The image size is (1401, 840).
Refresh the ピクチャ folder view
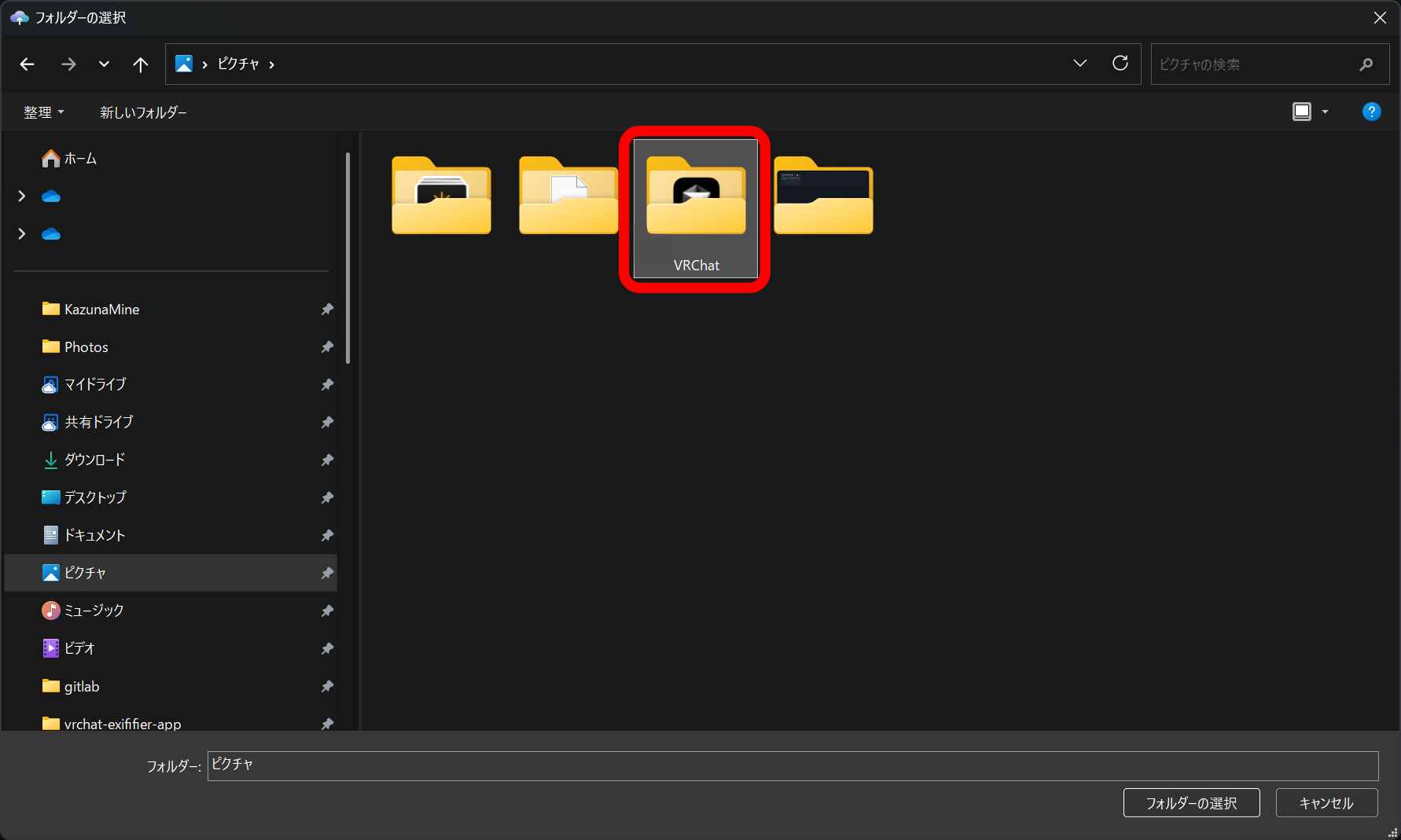pos(1120,64)
